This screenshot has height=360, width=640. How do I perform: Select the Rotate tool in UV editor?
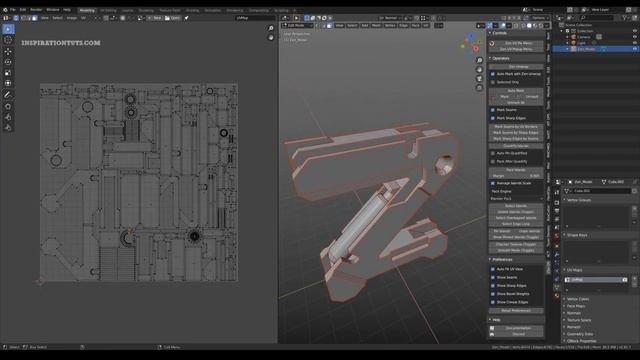[8, 62]
